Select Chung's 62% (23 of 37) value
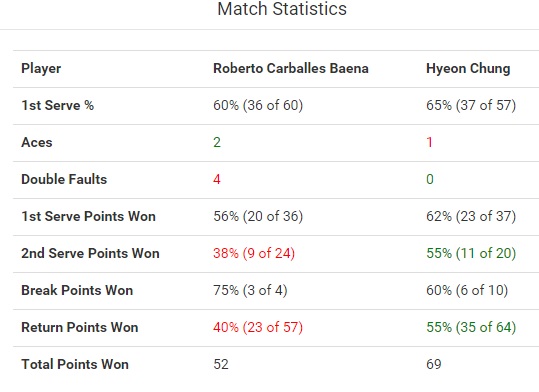The width and height of the screenshot is (539, 392). click(x=471, y=216)
